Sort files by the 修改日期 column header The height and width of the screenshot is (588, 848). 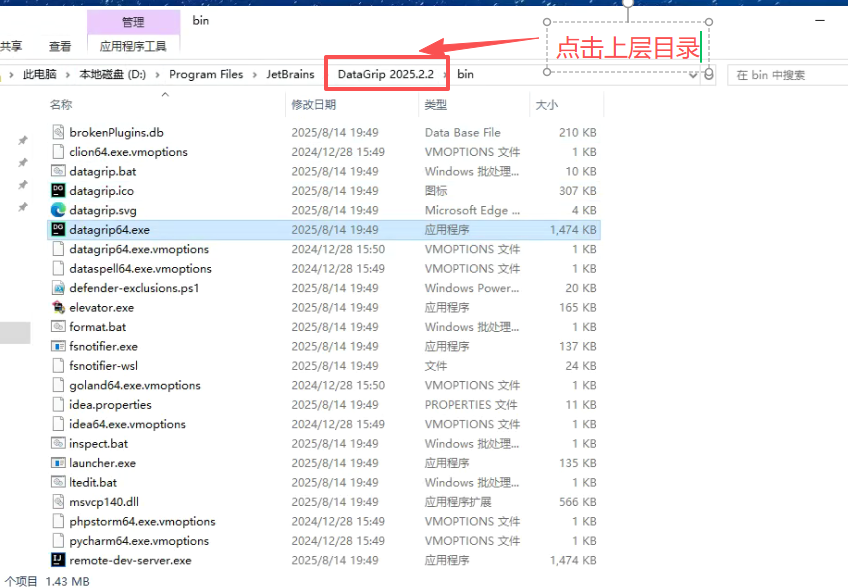313,104
